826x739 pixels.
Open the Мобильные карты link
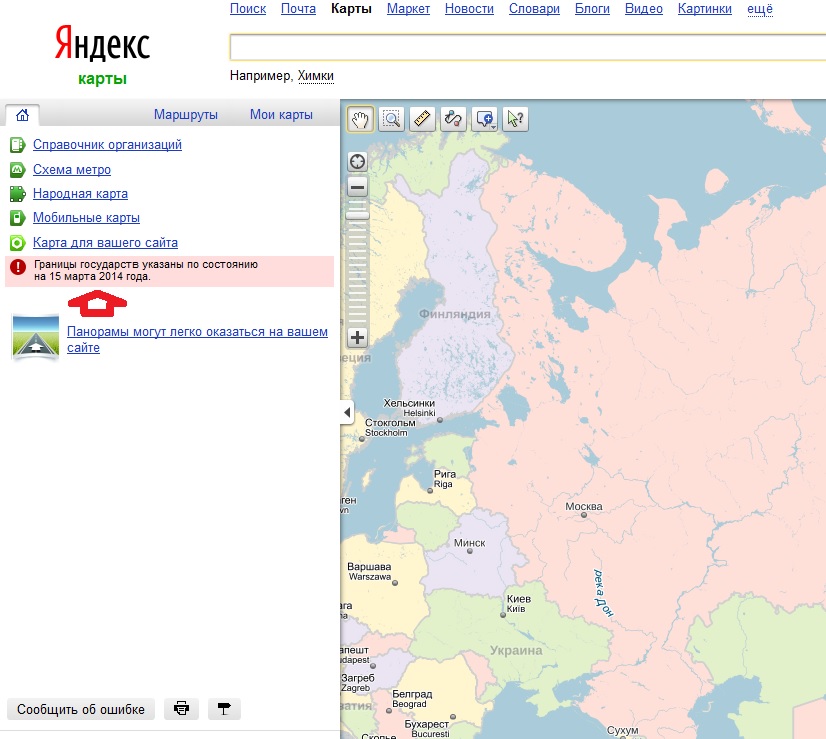[86, 218]
